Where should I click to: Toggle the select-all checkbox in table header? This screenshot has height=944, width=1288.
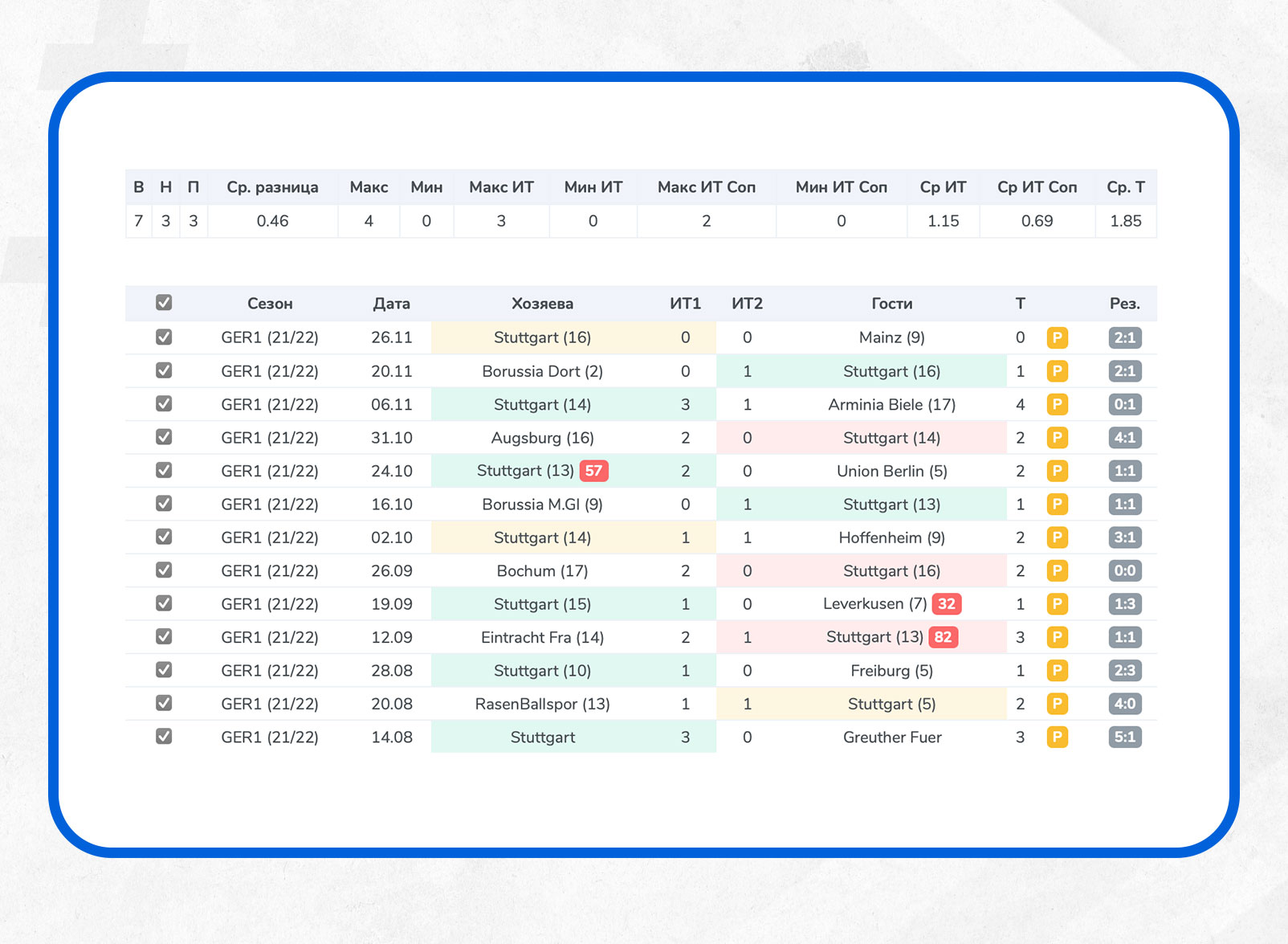tap(164, 303)
